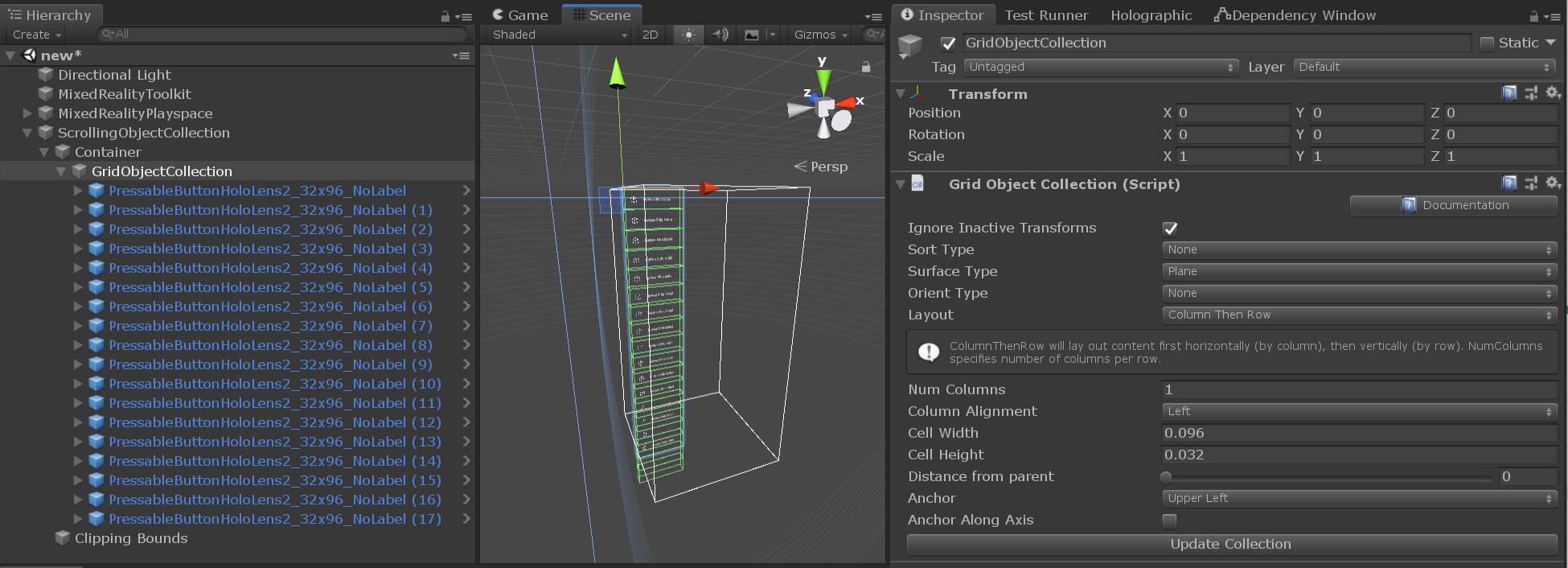The height and width of the screenshot is (568, 1568).
Task: Click the red X axis gizmo cone
Action: [x=846, y=103]
